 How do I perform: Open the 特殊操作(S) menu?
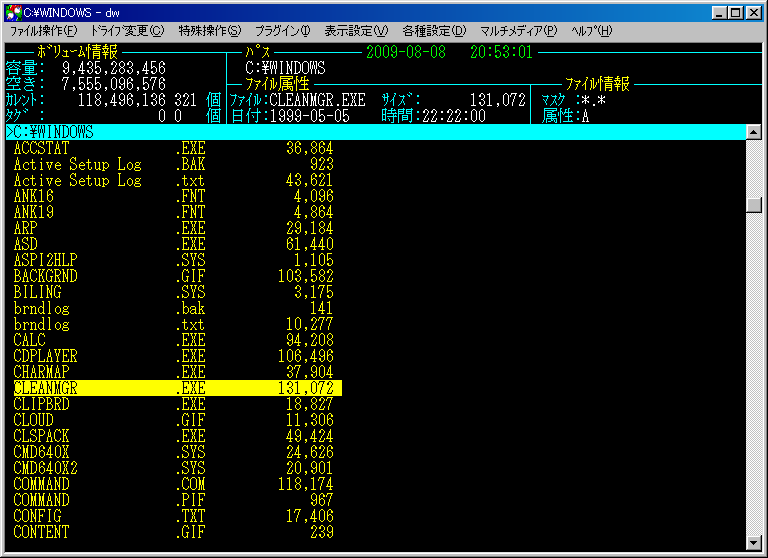click(210, 31)
